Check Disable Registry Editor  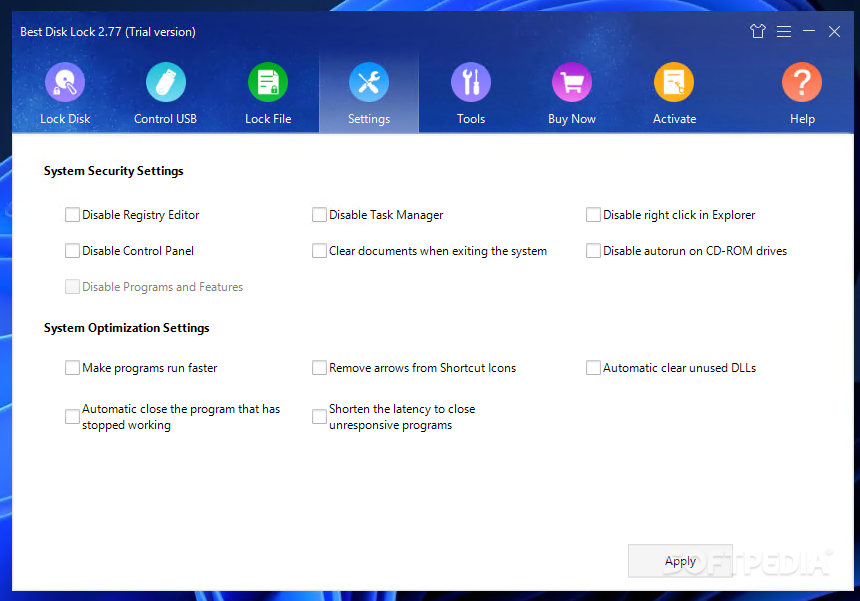[72, 214]
